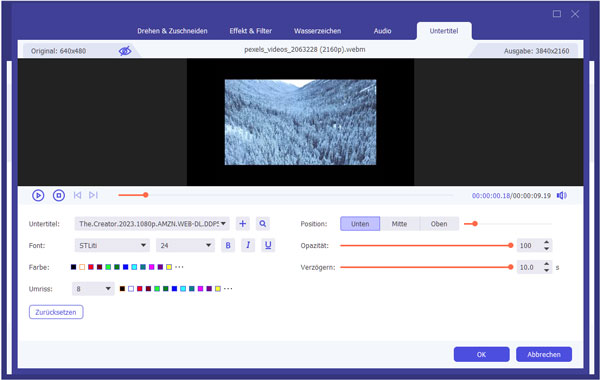Viewport: 600px width, 380px height.
Task: Click the forest video preview frame
Action: click(300, 122)
